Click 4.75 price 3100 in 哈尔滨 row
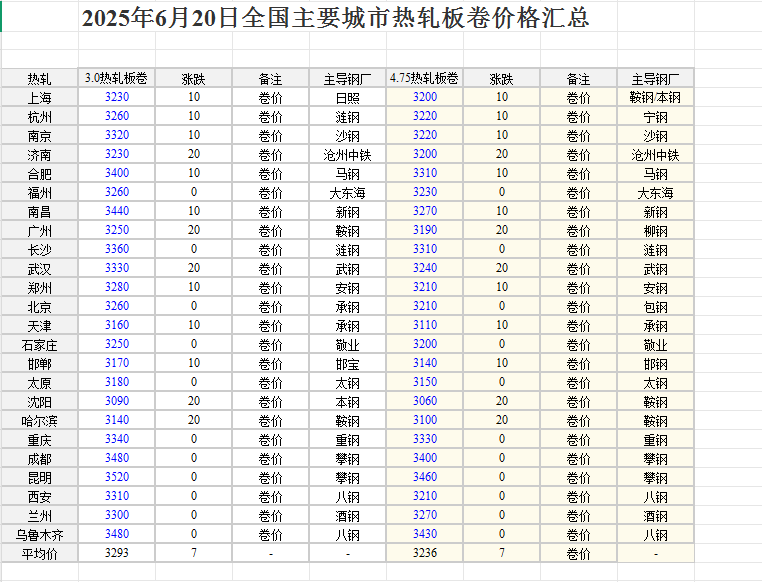 click(425, 420)
